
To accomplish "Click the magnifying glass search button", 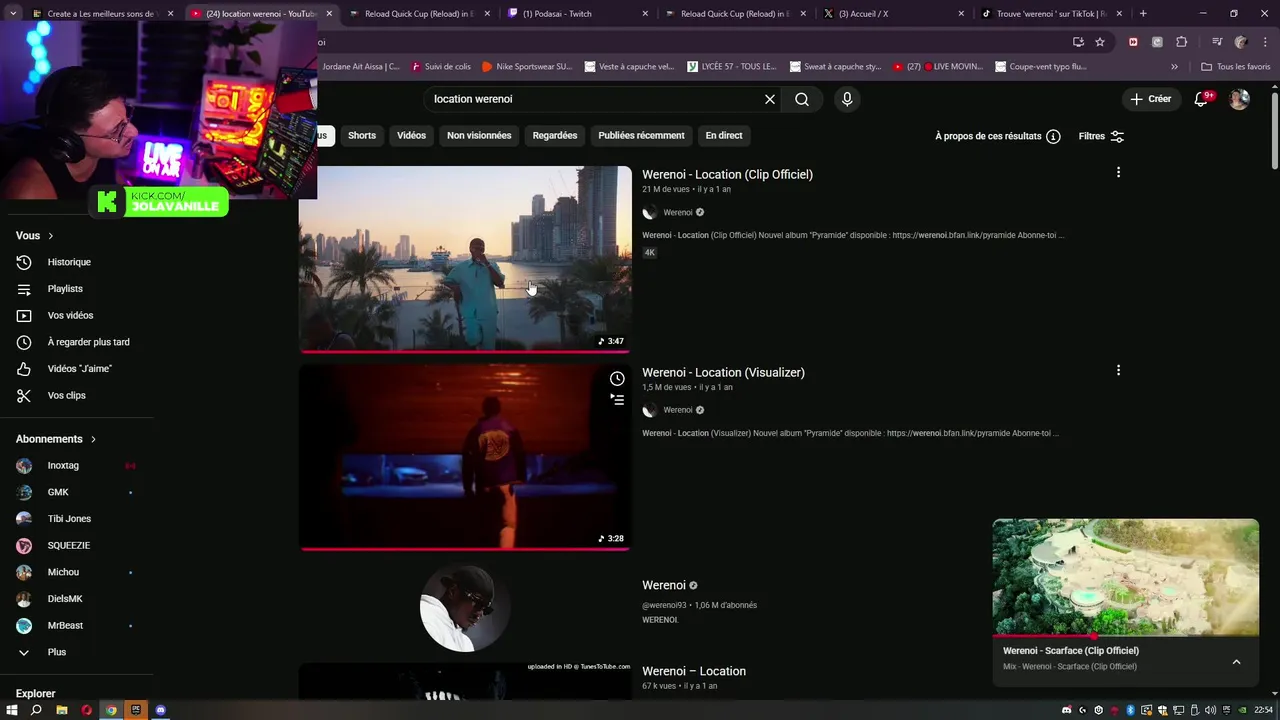I will point(802,99).
